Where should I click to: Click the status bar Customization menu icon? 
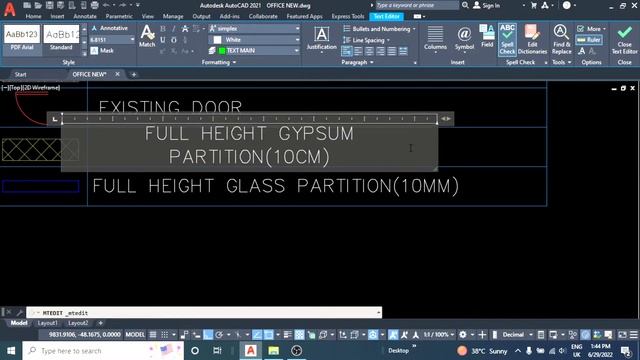coord(633,335)
